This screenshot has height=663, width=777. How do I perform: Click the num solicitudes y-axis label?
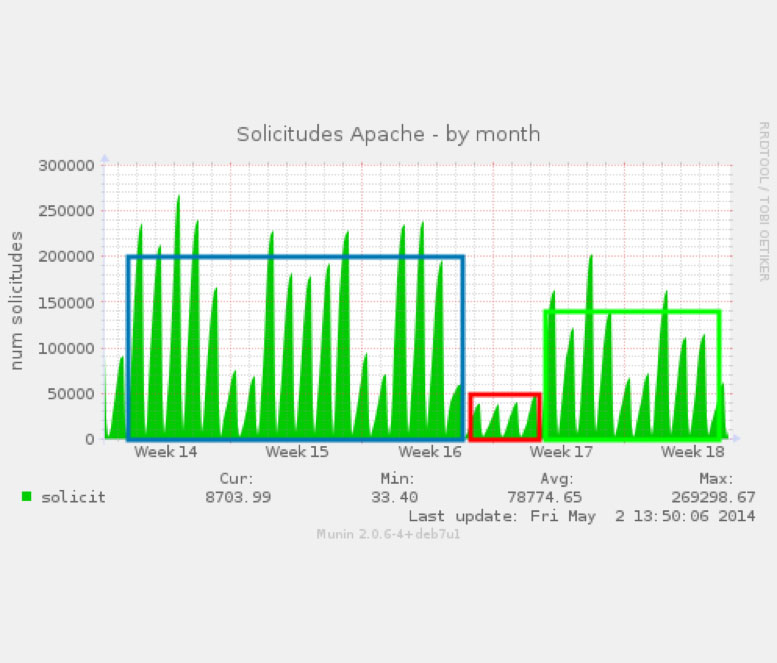coord(17,299)
